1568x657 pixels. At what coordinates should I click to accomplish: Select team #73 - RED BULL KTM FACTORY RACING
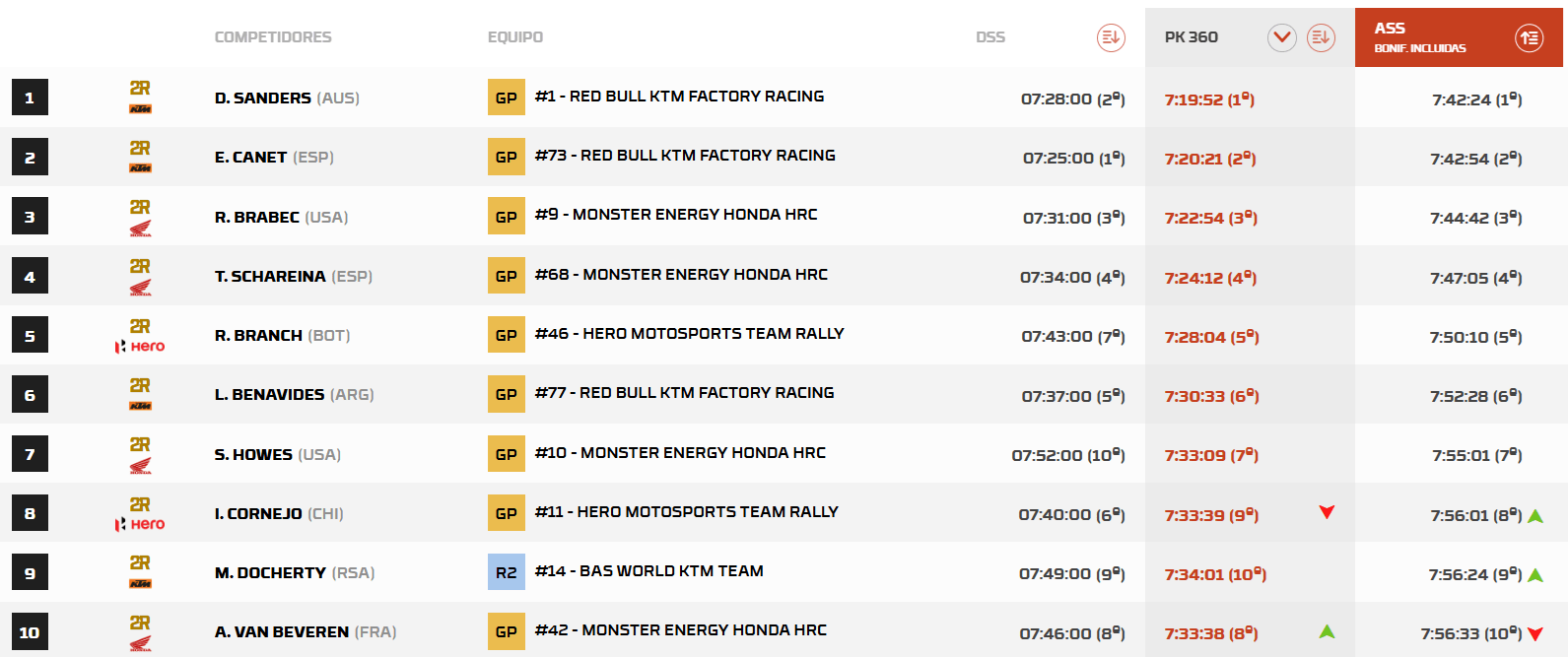pos(685,156)
